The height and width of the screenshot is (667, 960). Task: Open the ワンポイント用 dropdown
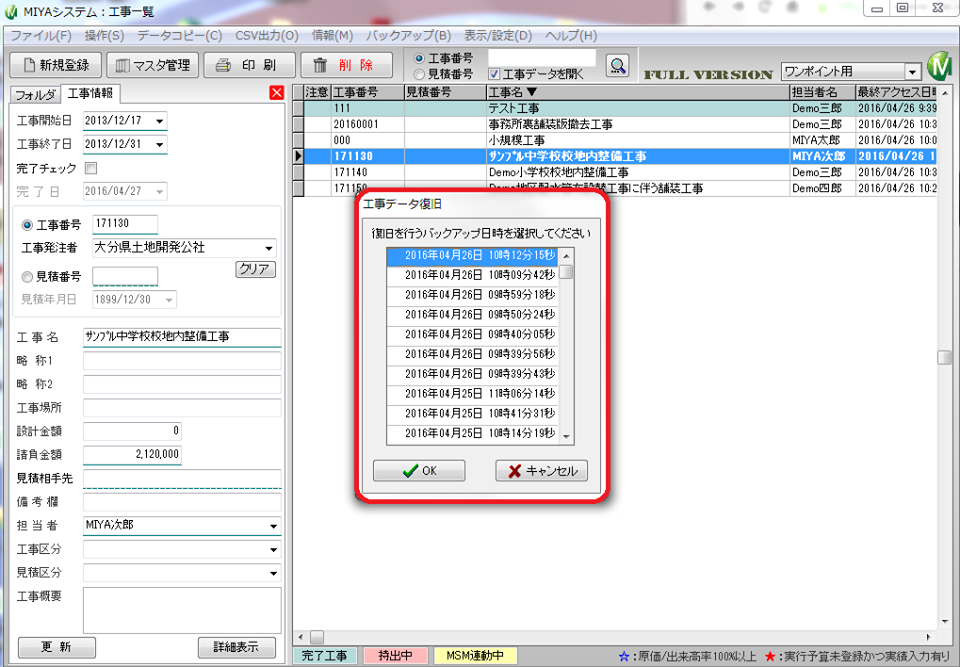pyautogui.click(x=913, y=72)
